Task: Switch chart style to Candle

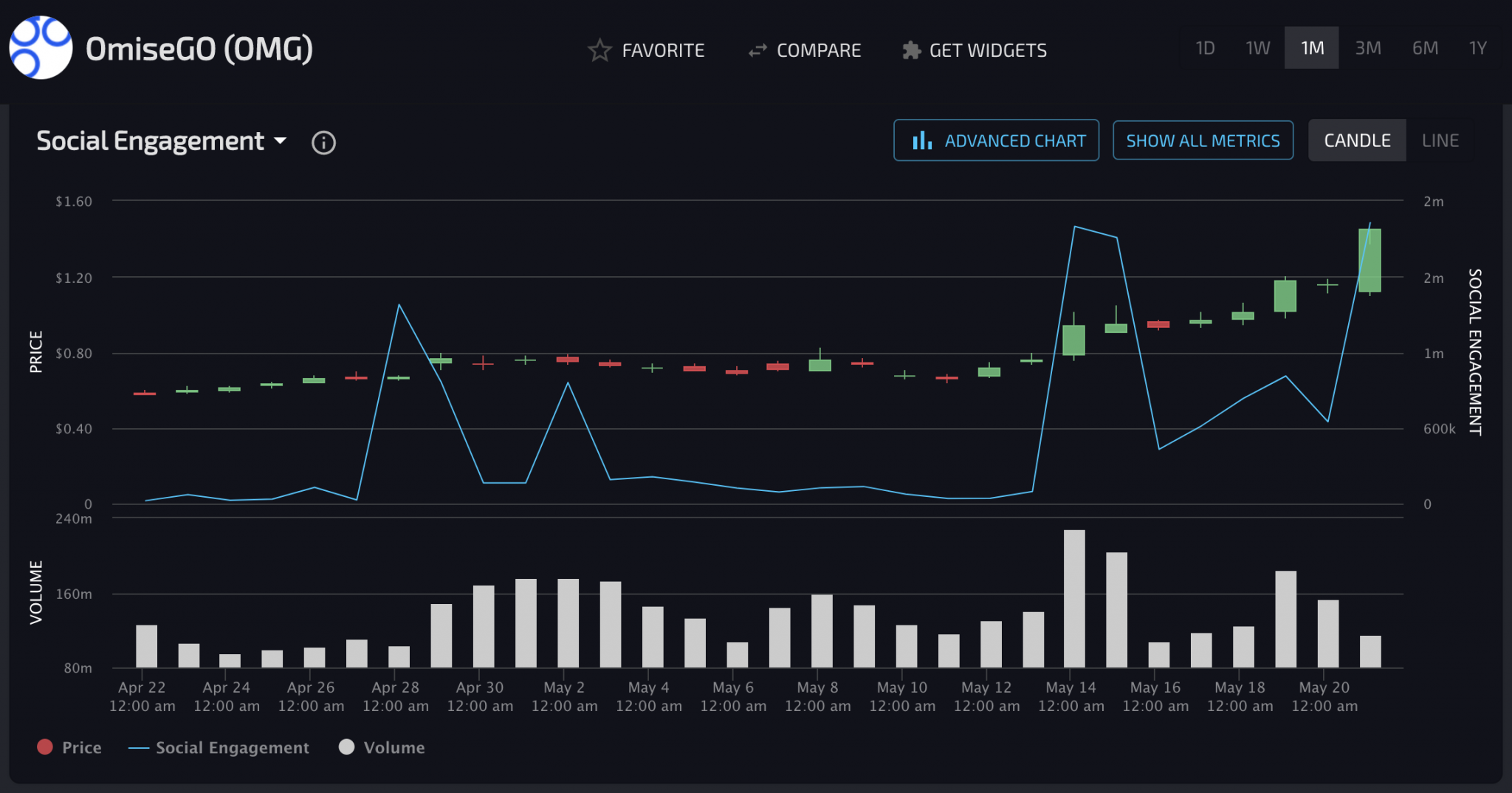Action: (x=1357, y=140)
